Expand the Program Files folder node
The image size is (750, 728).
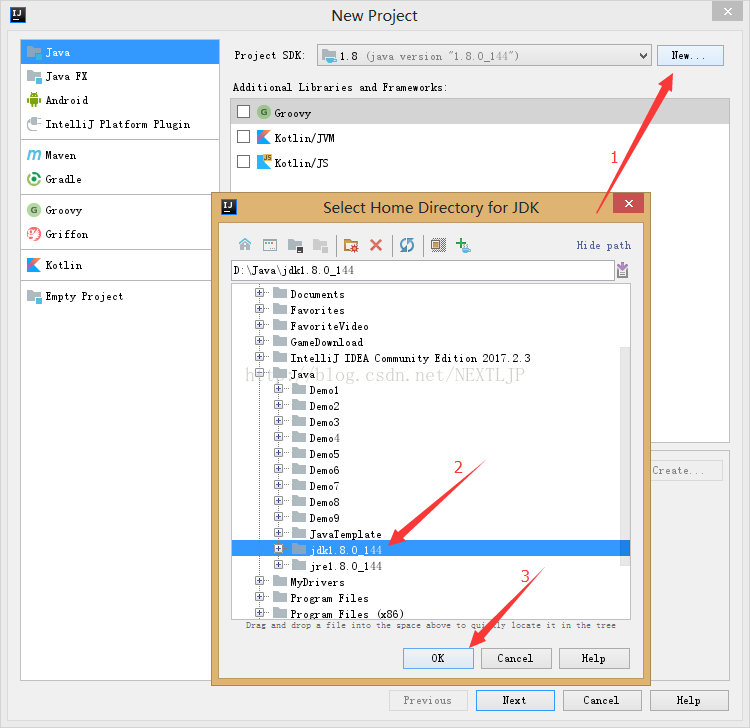259,596
